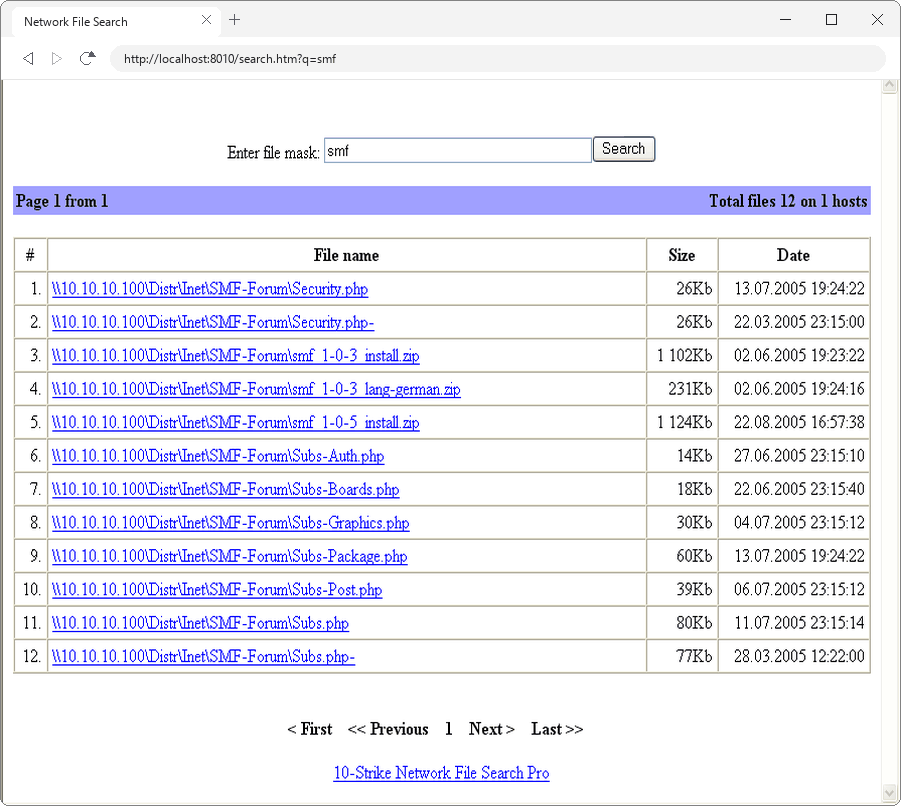Click the Date column header

(x=794, y=255)
